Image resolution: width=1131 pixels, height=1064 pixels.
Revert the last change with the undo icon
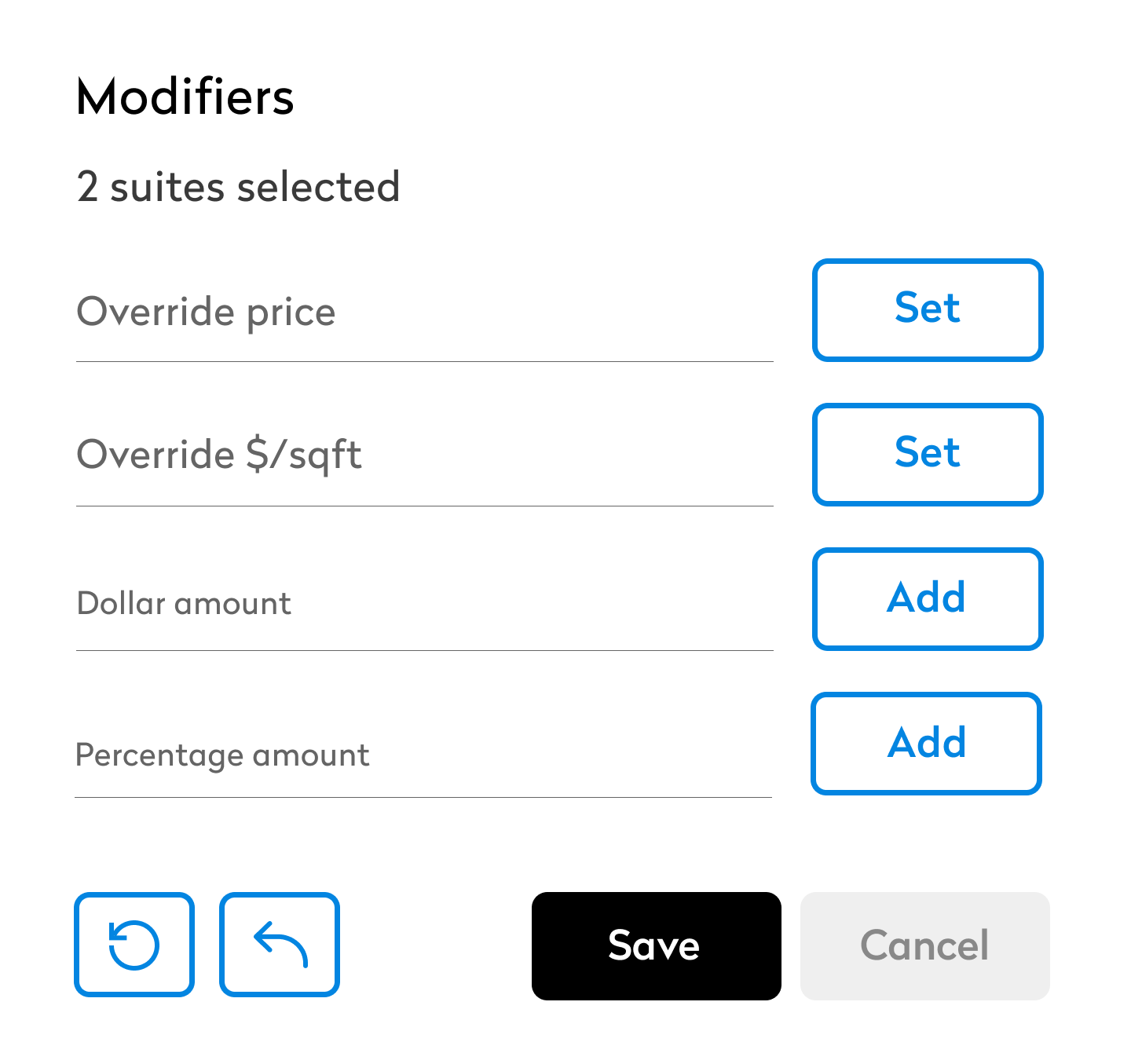click(x=280, y=944)
